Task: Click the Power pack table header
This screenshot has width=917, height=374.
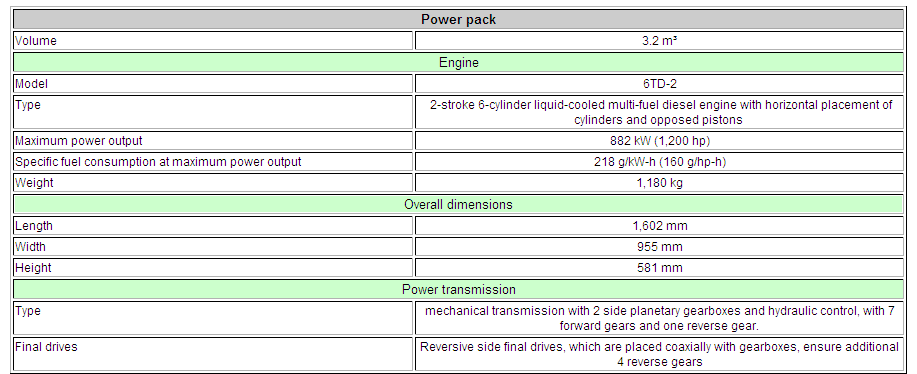Action: click(x=458, y=19)
